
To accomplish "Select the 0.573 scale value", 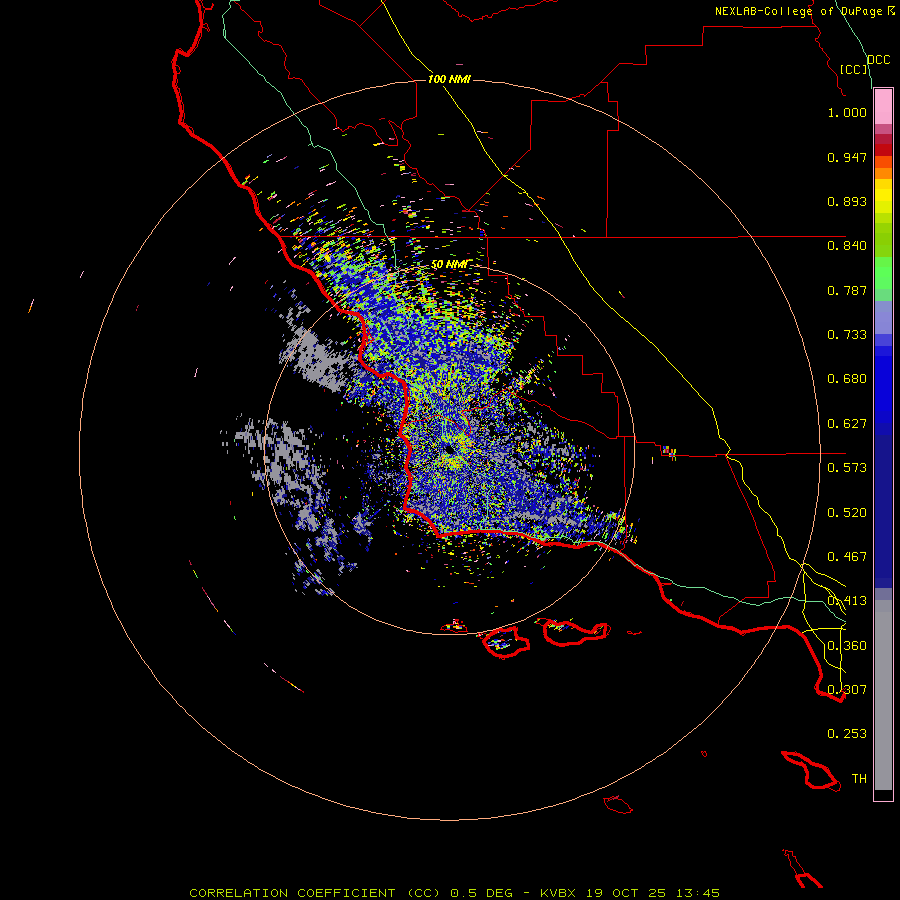I will click(847, 468).
